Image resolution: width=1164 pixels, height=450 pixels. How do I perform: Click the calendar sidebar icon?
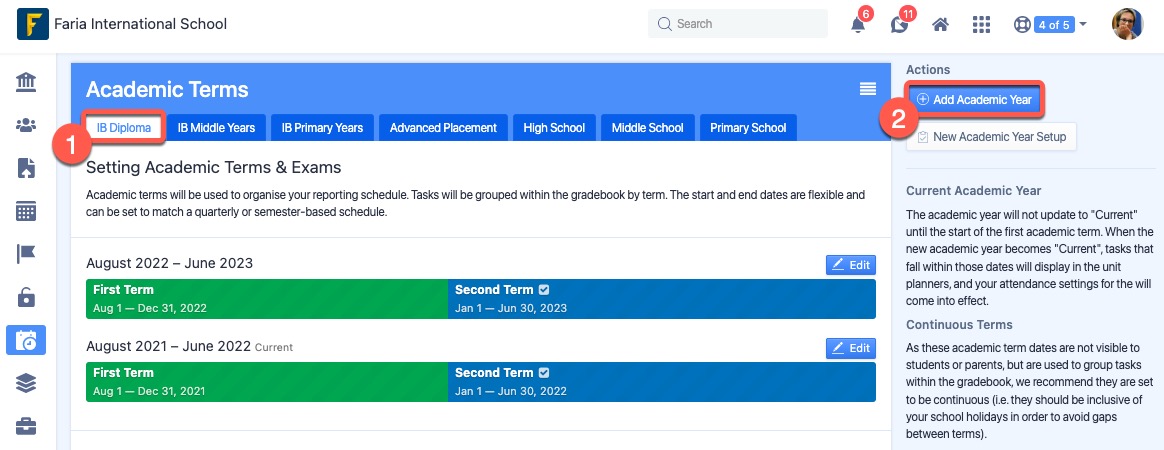(26, 212)
